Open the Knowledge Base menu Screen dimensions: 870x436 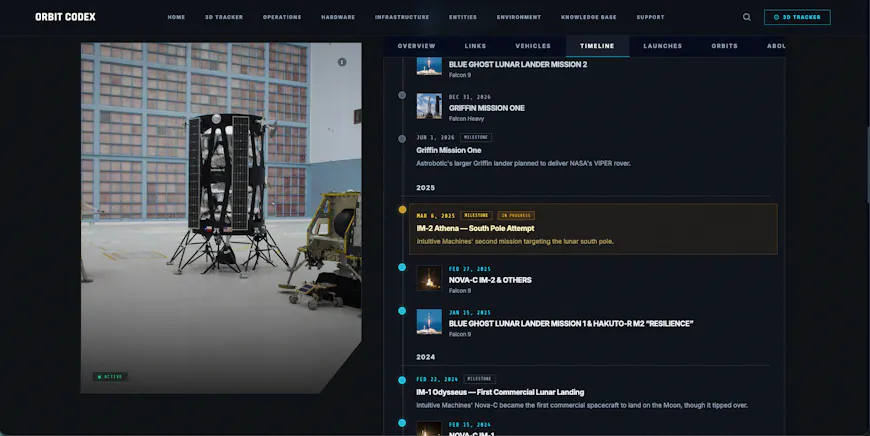point(589,17)
